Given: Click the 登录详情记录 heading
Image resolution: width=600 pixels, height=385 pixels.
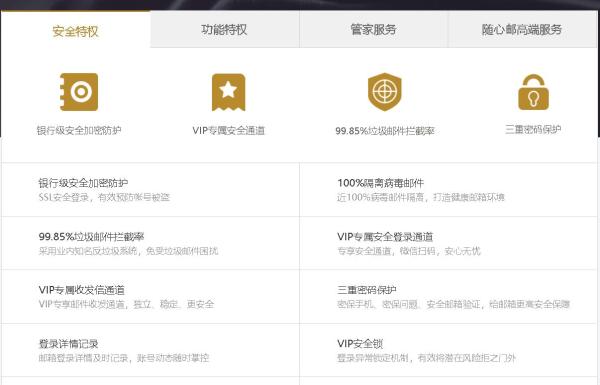Looking at the screenshot, I should pyautogui.click(x=68, y=344).
